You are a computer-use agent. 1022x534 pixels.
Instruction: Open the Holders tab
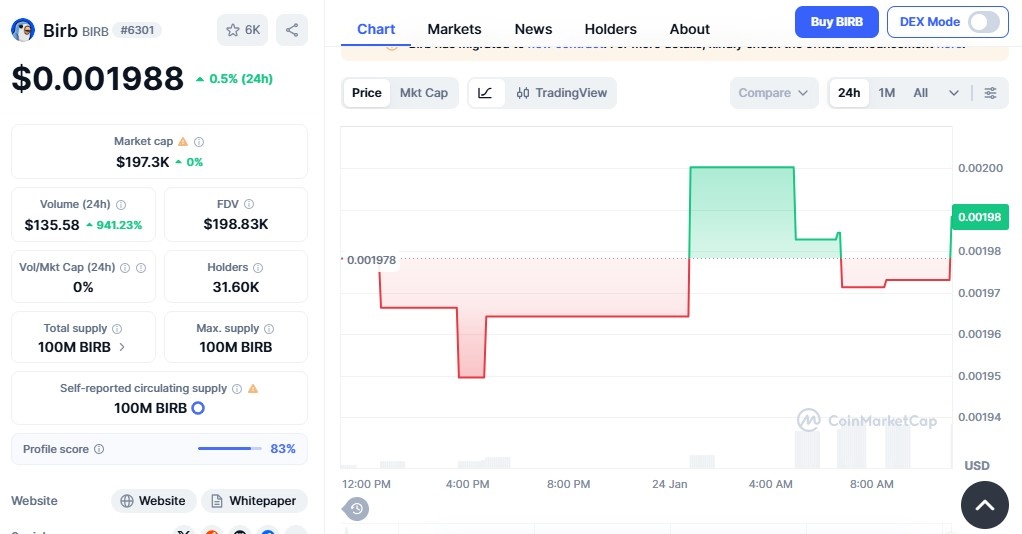coord(610,29)
